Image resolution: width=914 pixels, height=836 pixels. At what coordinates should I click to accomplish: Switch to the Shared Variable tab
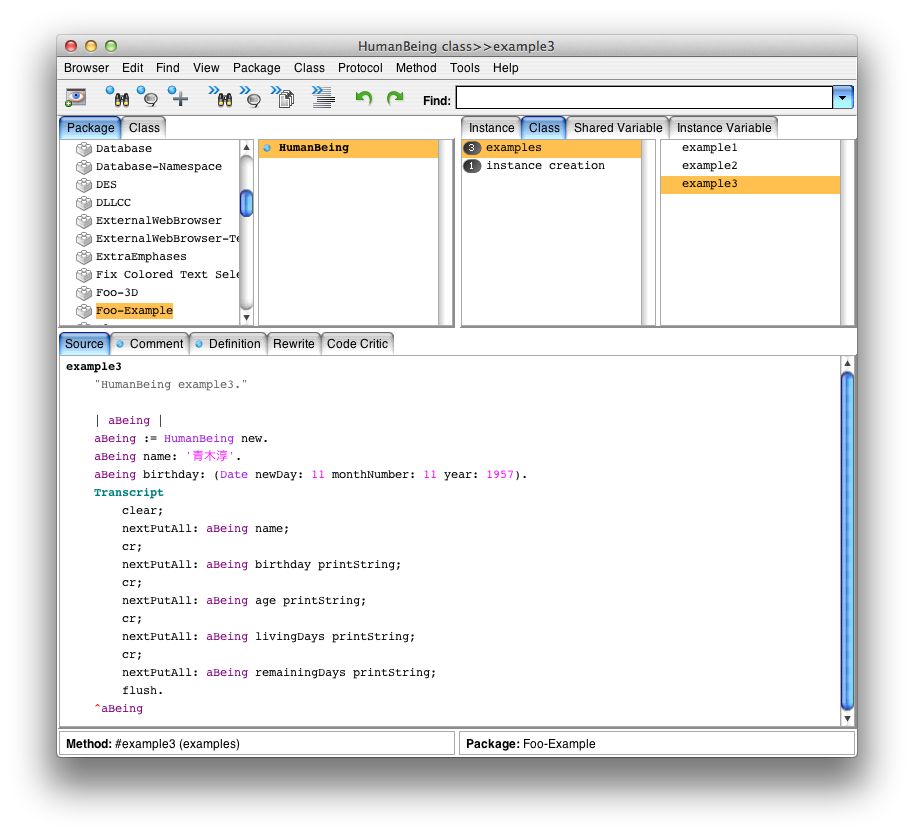(x=618, y=128)
